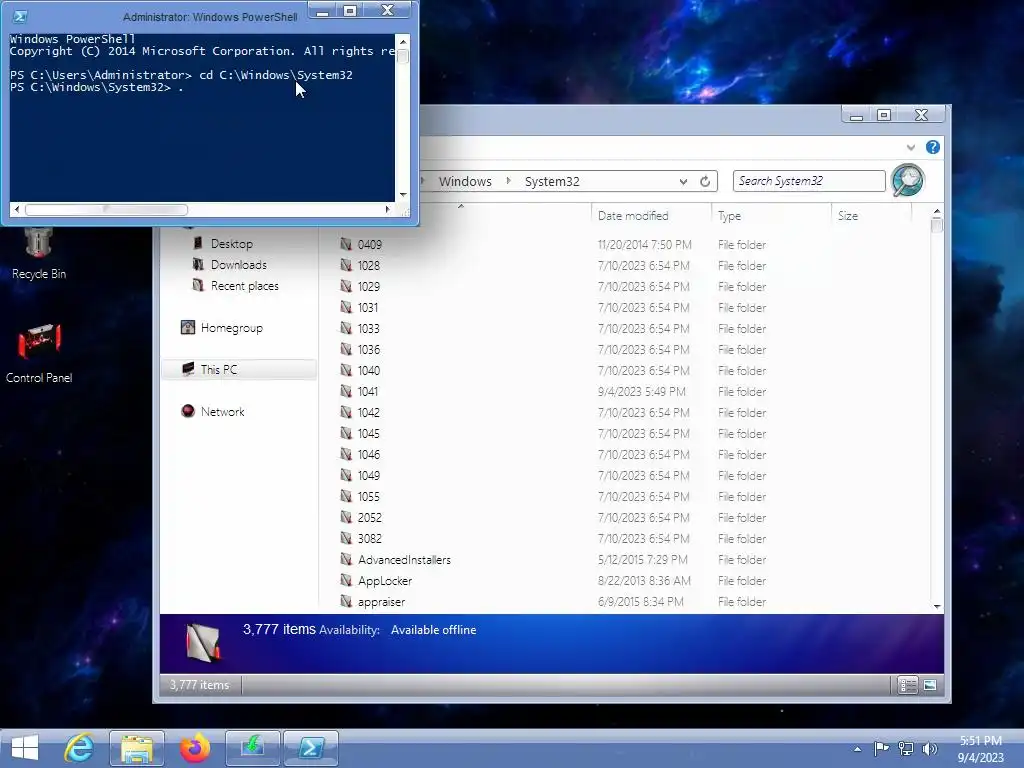1024x768 pixels.
Task: Open the network tray icon
Action: (x=906, y=748)
